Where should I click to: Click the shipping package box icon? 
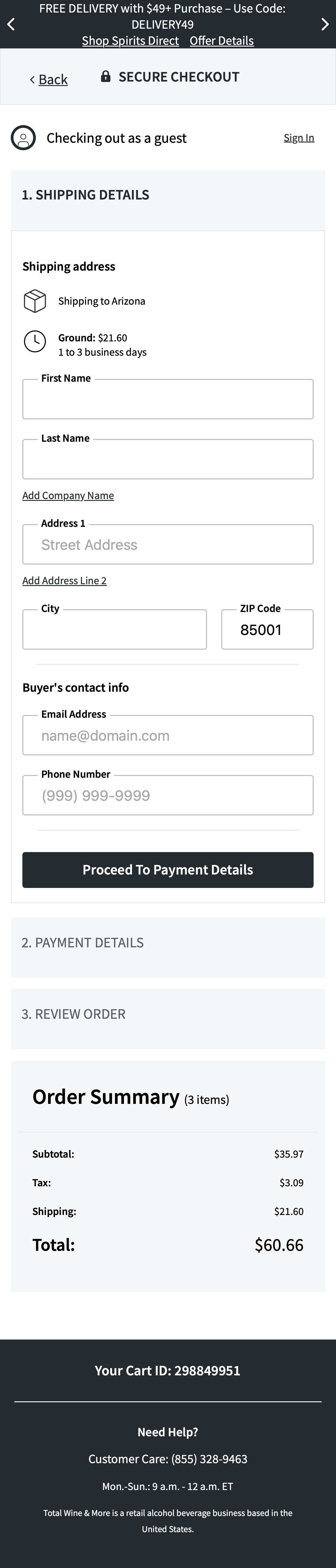pyautogui.click(x=34, y=301)
